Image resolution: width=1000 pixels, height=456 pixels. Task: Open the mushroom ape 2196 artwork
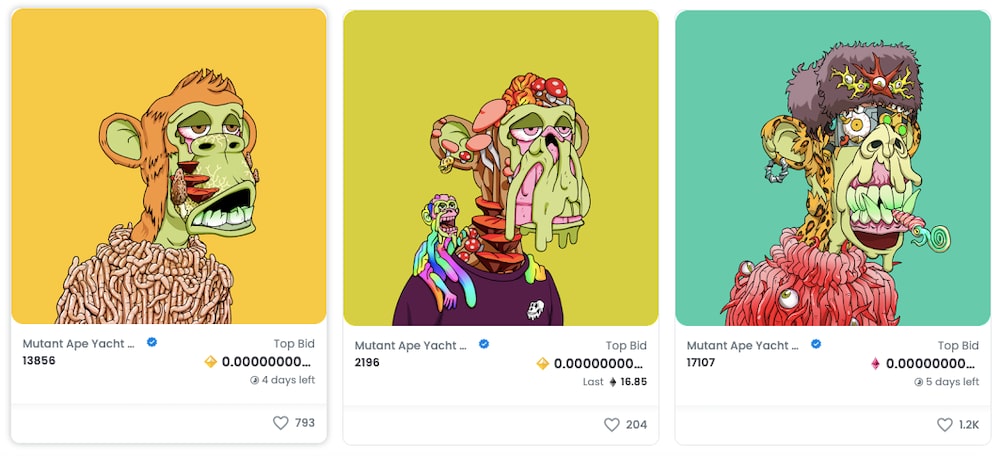tap(501, 168)
